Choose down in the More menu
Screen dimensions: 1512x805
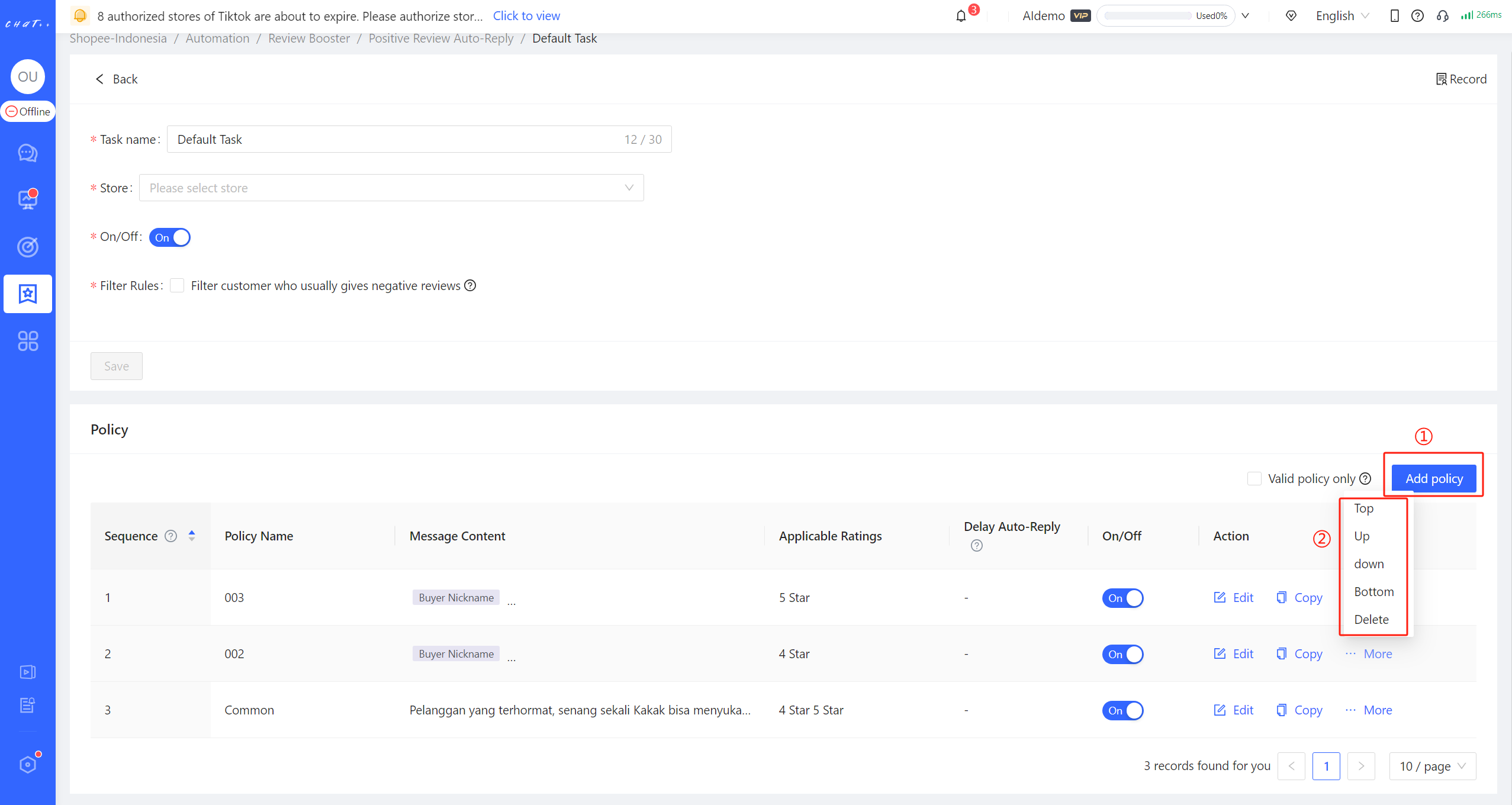[1369, 563]
